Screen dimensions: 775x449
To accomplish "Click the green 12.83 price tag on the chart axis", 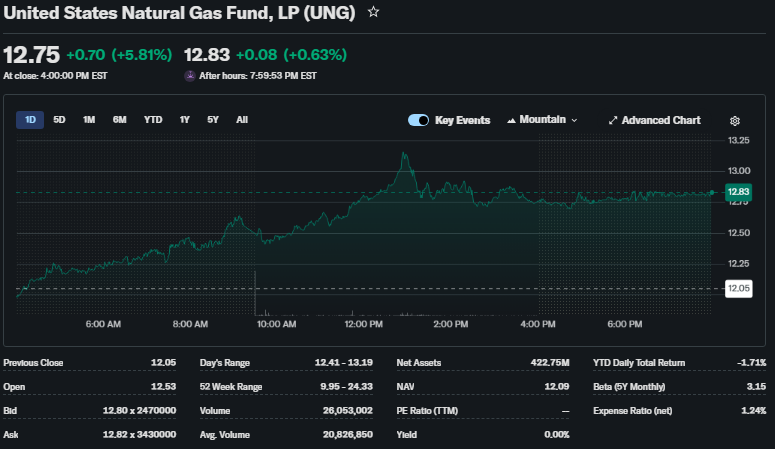I will click(738, 192).
